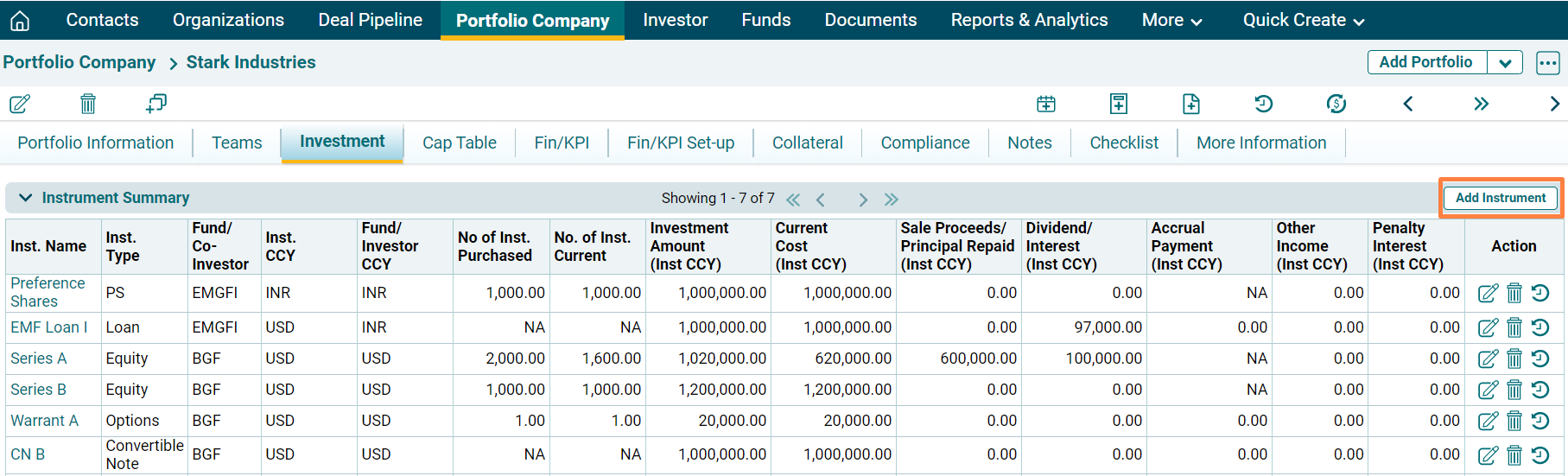Click the home icon in navigation bar
Screen dimensions: 1568x476
pos(19,21)
